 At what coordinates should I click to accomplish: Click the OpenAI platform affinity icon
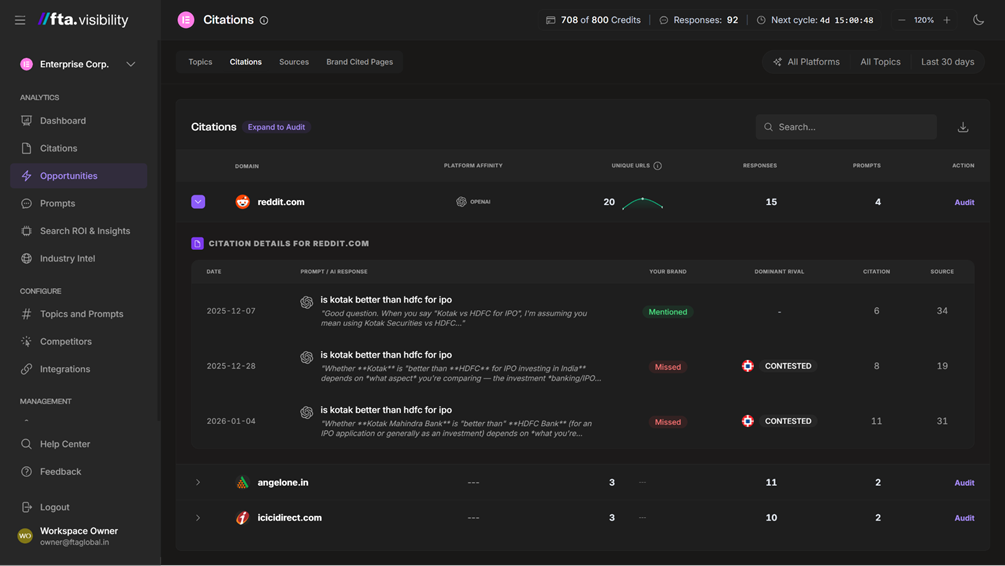click(461, 202)
